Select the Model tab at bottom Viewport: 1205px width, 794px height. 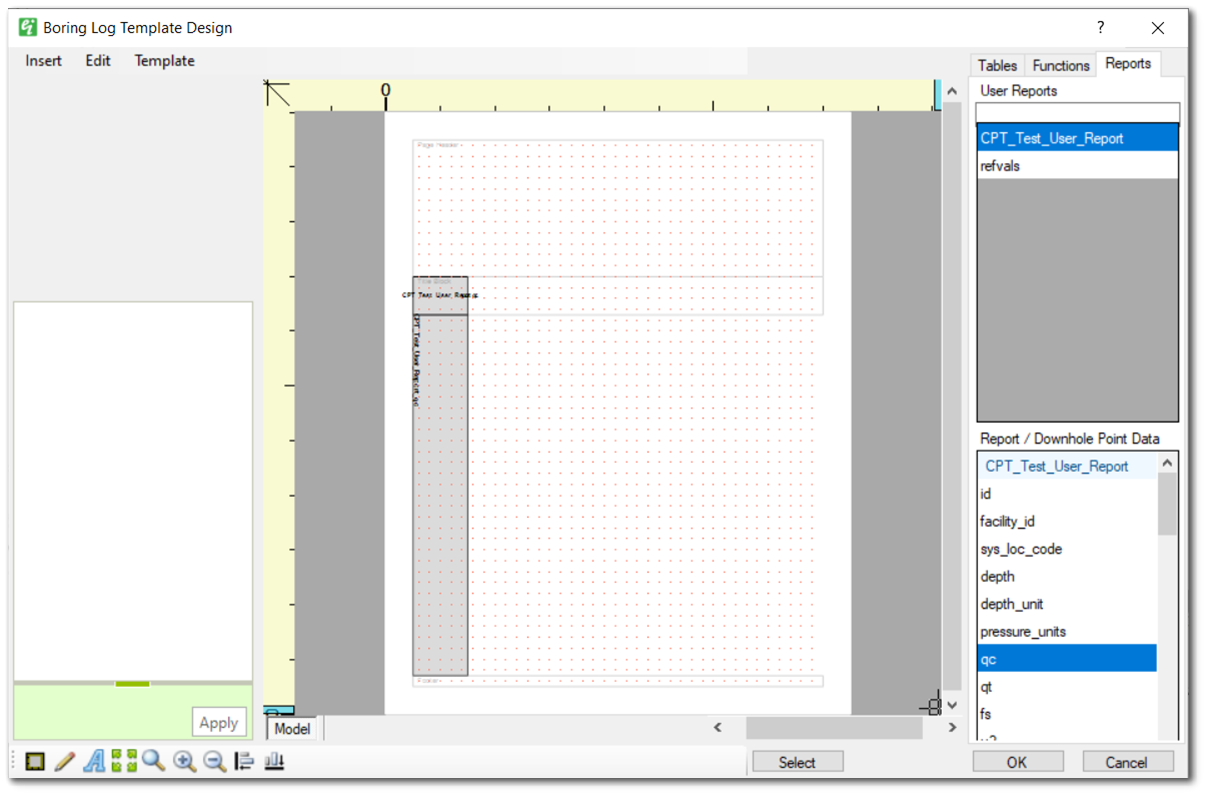pos(291,728)
